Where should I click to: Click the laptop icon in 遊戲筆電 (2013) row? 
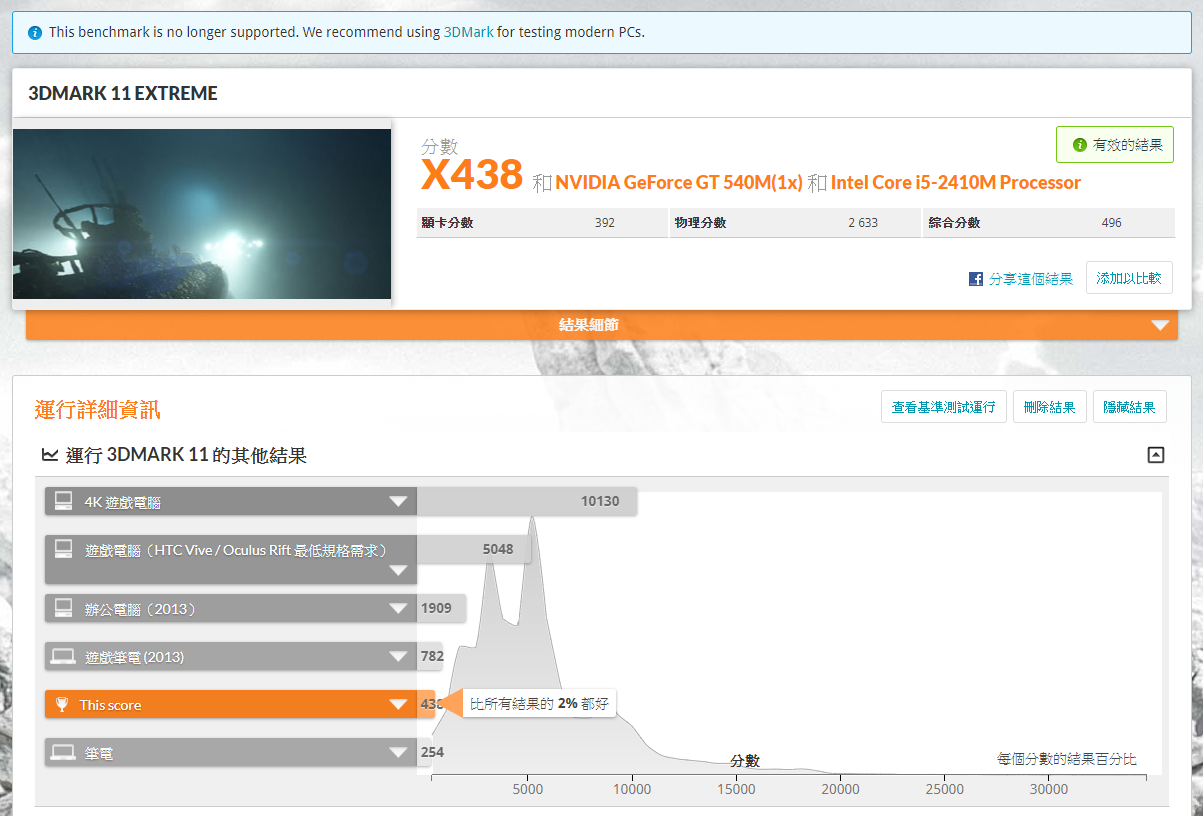pos(63,657)
